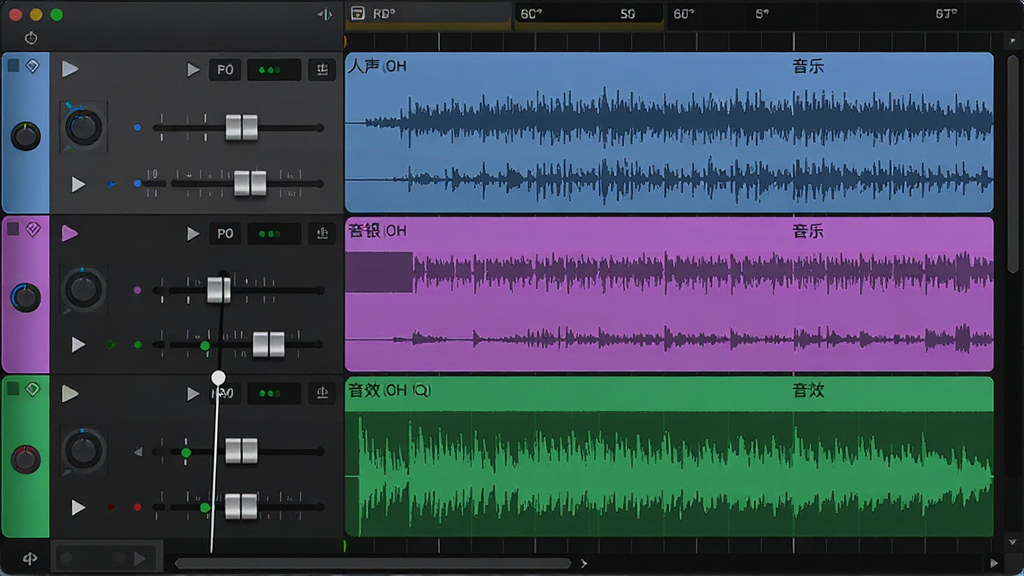Toggle the square checkbox on the green 音效 track

click(x=12, y=389)
